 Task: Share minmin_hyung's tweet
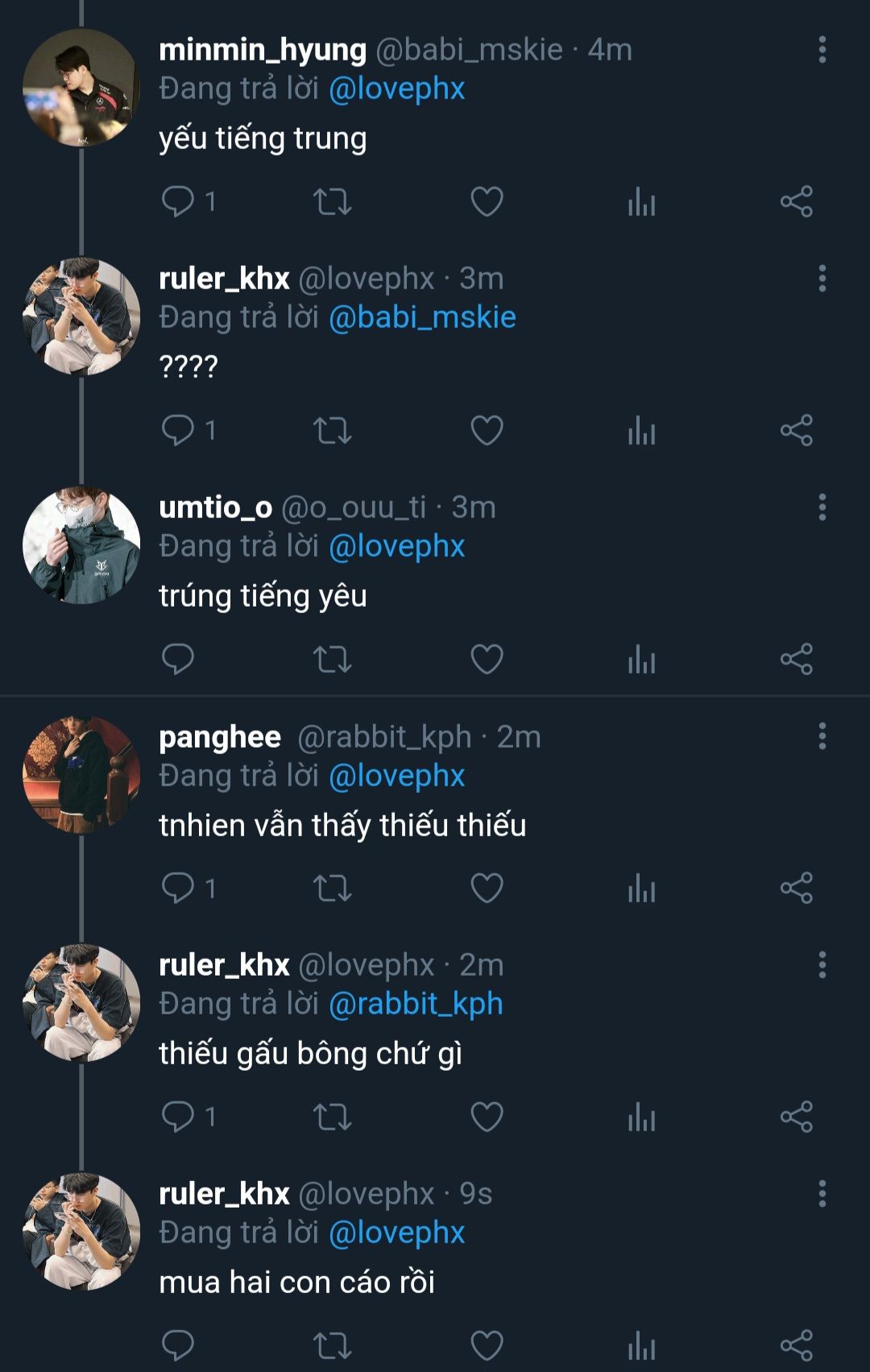pyautogui.click(x=796, y=201)
